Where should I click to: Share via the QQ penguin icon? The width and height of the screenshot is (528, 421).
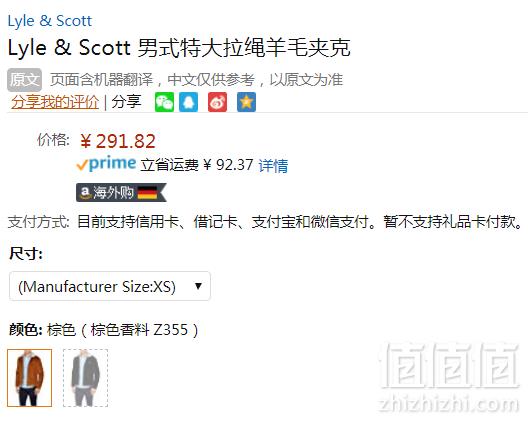189,102
